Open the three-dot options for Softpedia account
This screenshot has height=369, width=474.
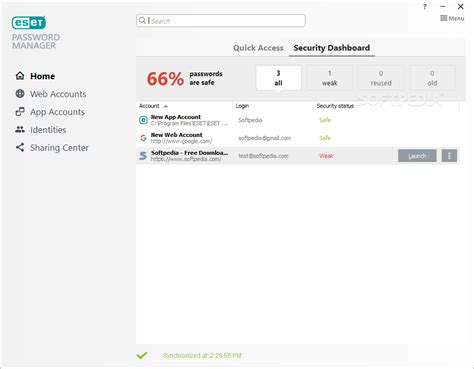[x=449, y=156]
